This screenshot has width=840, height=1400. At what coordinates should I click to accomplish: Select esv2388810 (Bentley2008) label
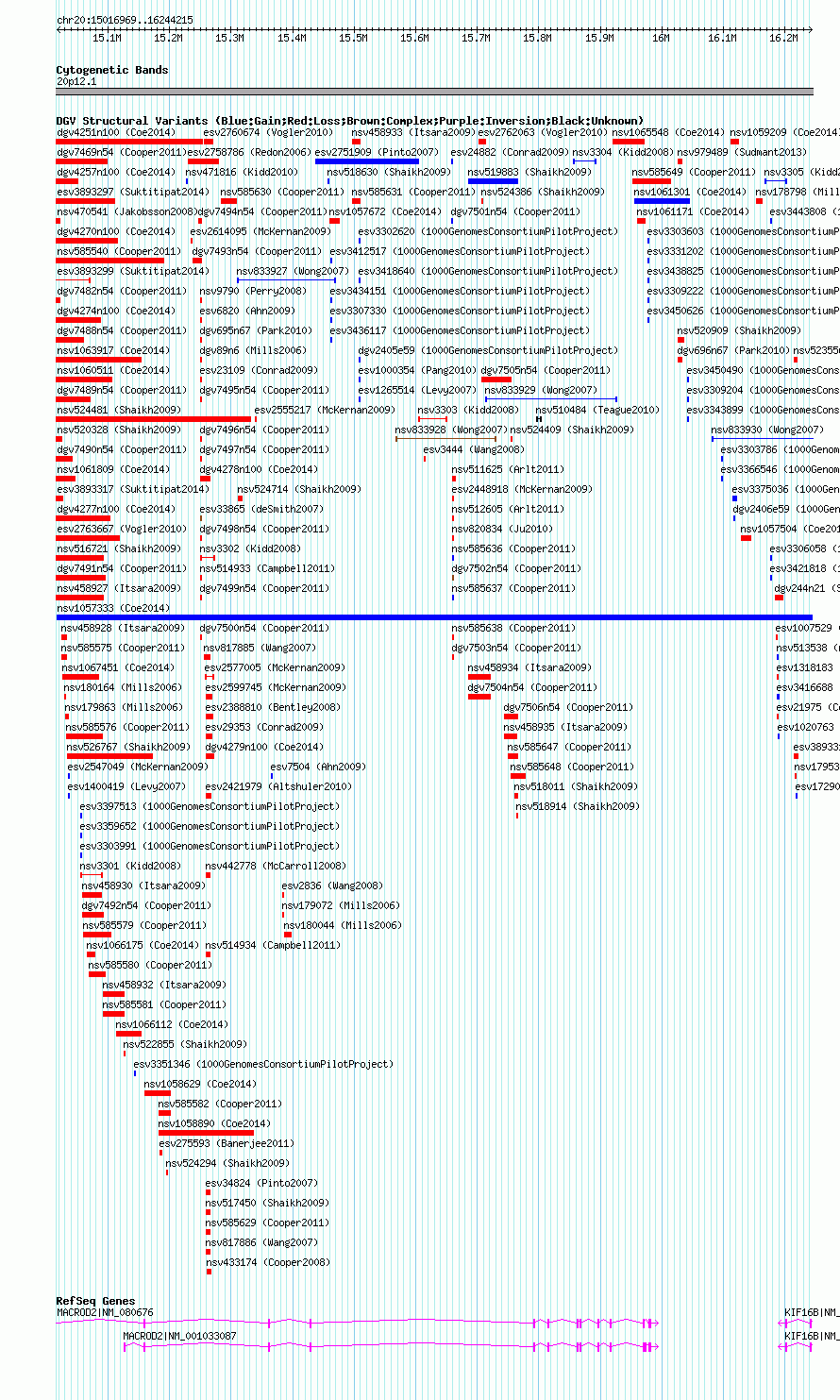click(273, 708)
